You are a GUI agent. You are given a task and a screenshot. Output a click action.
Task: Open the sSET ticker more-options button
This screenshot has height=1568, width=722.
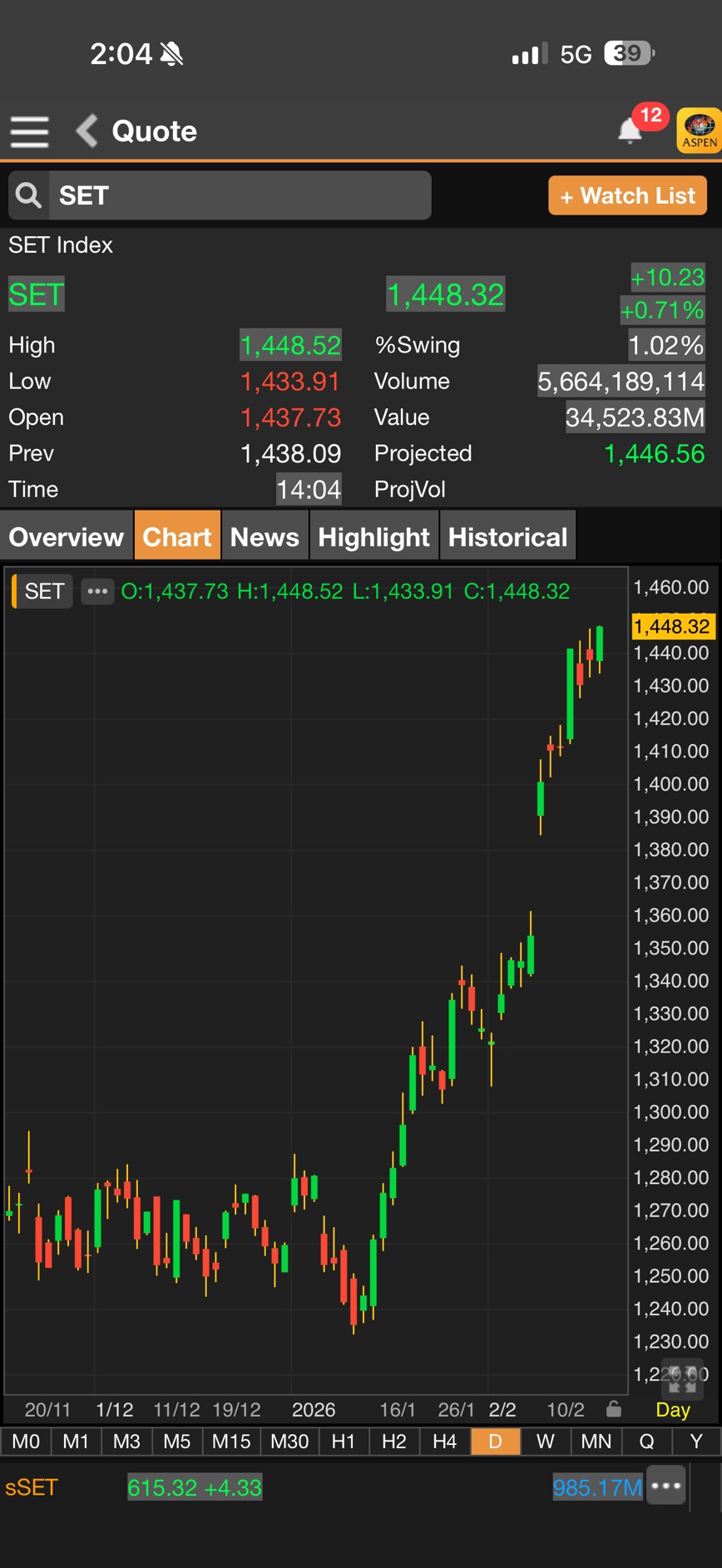(x=667, y=1487)
